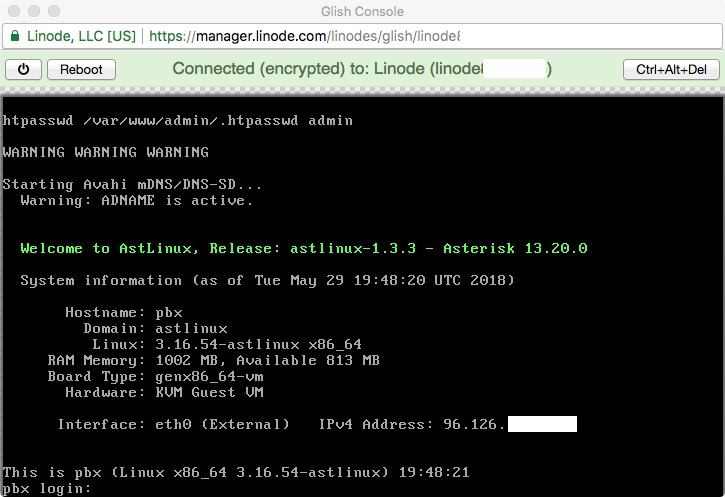725x497 pixels.
Task: Click the power icon button
Action: [23, 69]
